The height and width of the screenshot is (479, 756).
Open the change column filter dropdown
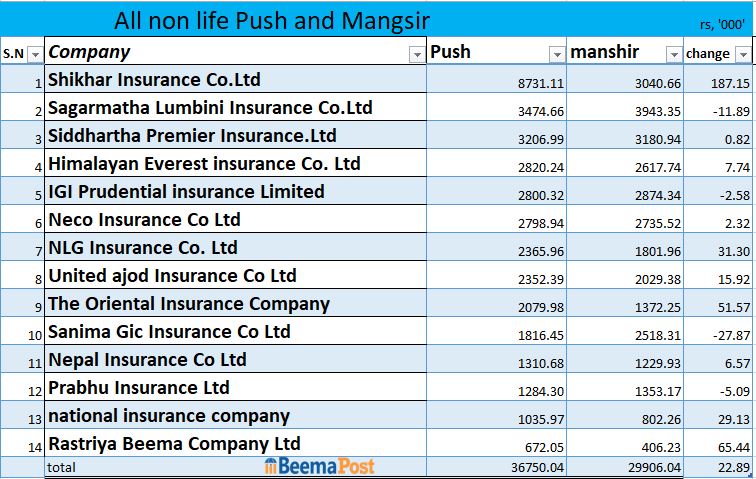pos(742,54)
